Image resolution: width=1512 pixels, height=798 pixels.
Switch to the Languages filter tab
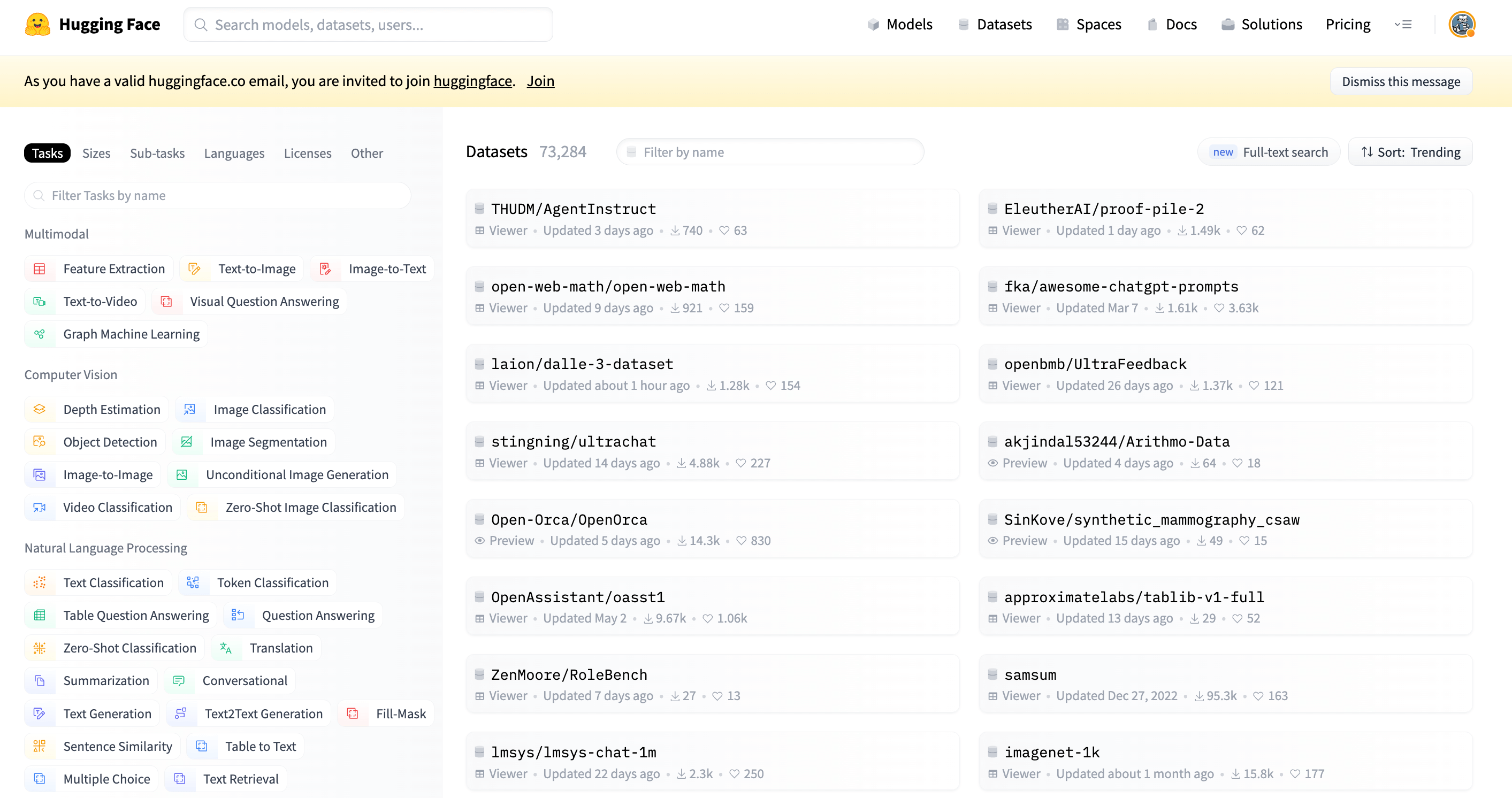[234, 153]
